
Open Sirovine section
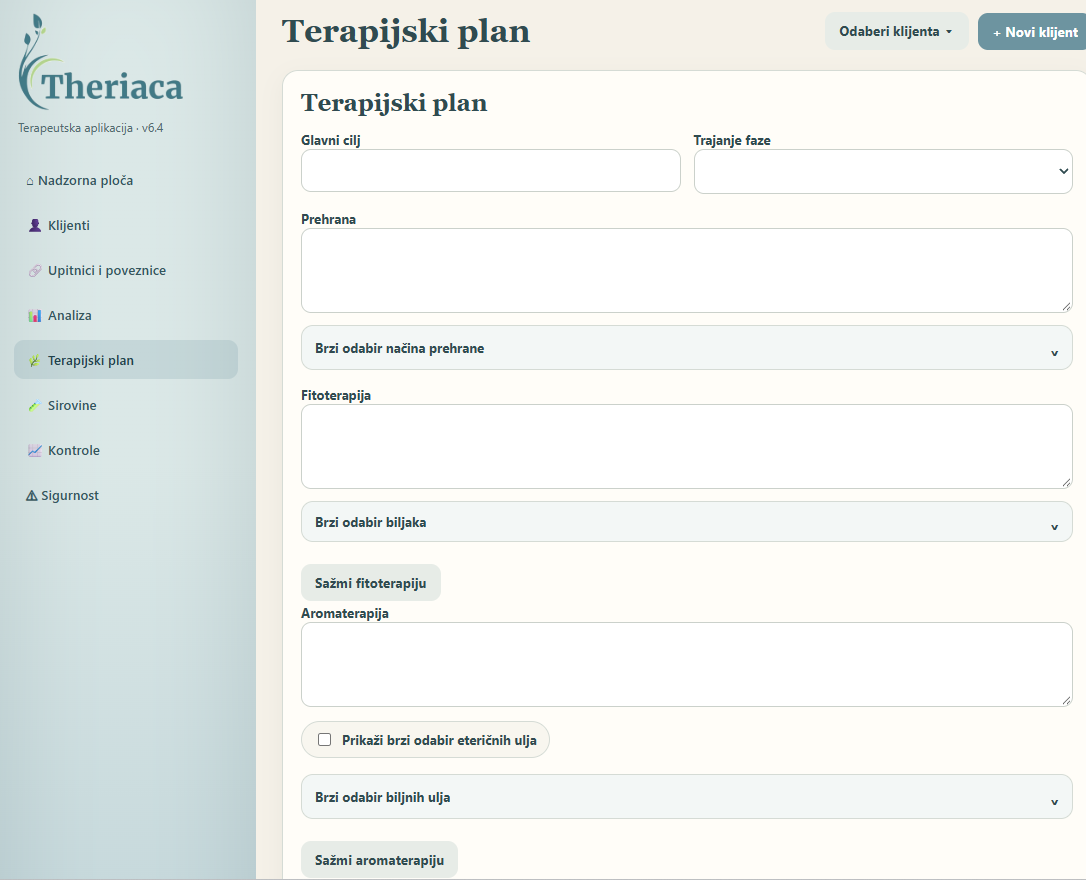point(125,406)
